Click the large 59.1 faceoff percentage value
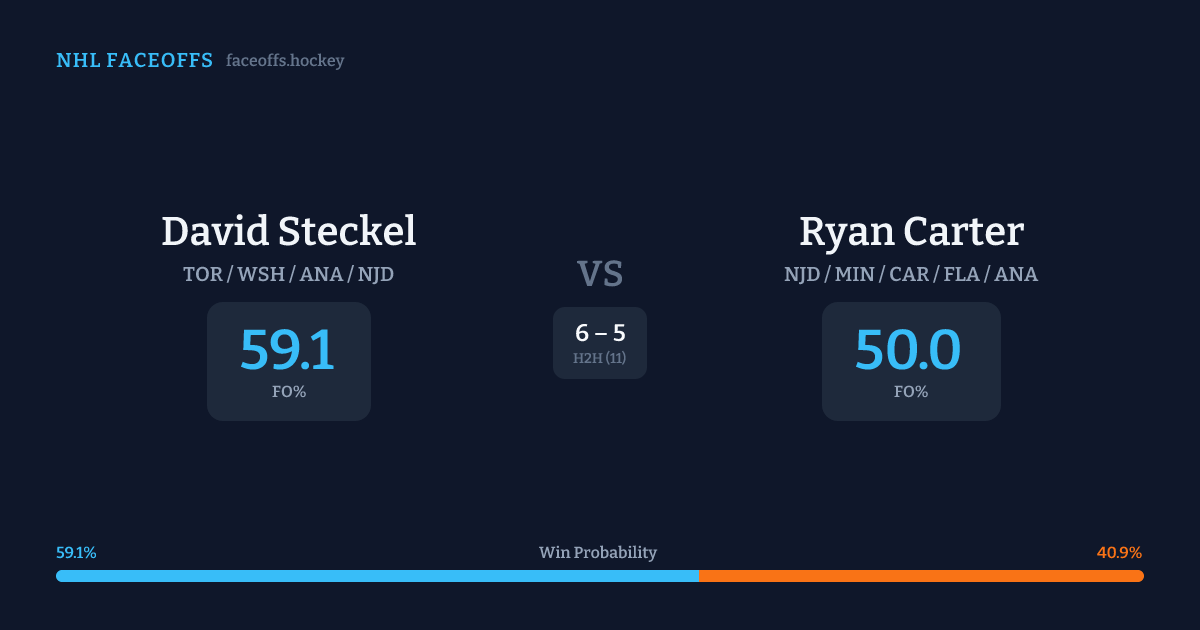 288,350
